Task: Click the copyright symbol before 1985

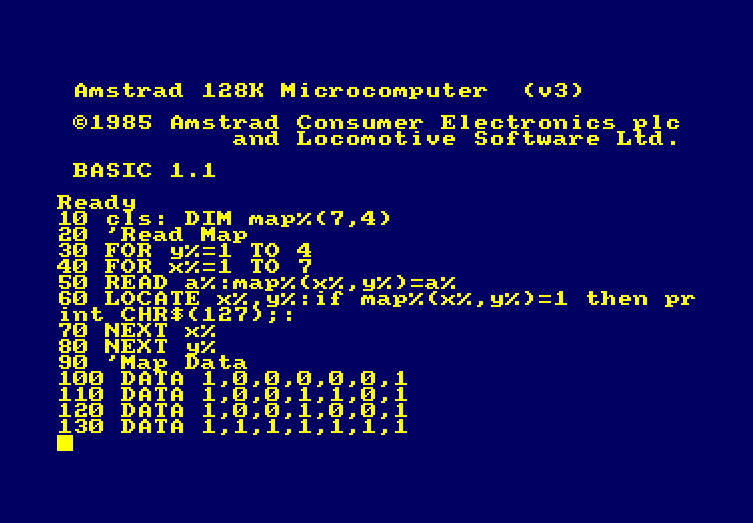Action: pyautogui.click(x=80, y=122)
